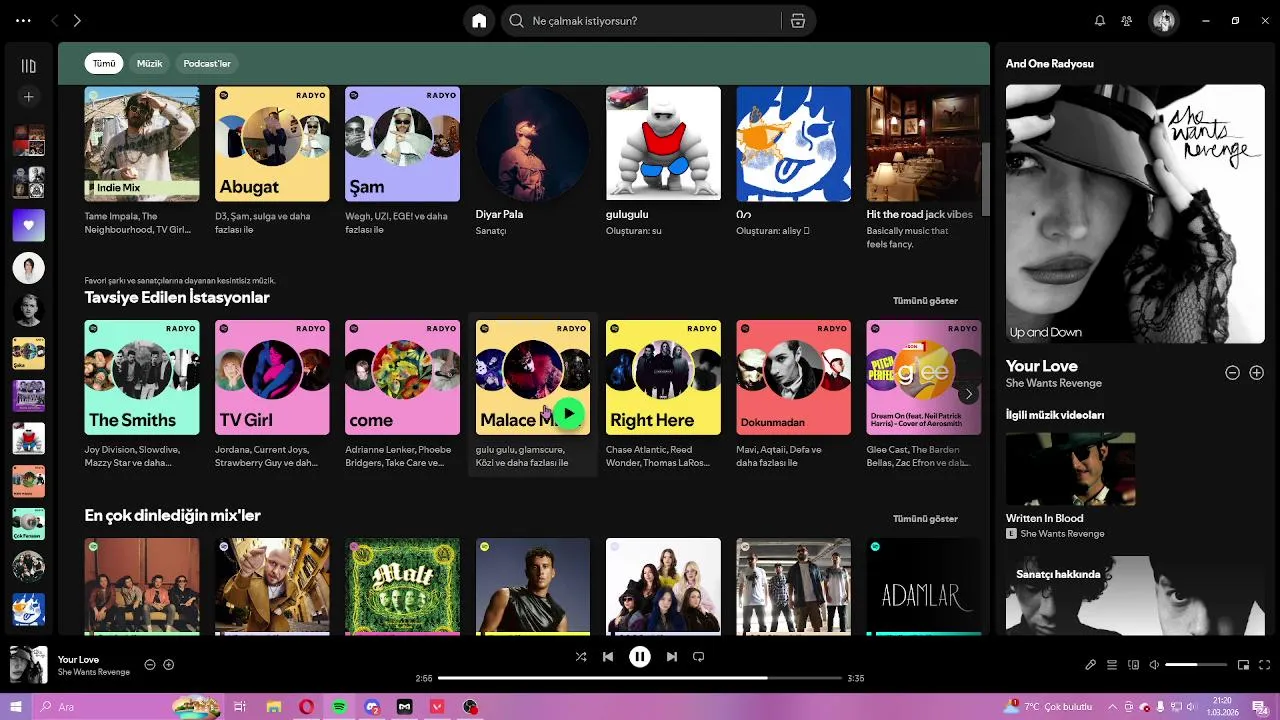Open 'And One Radyosu' header link
1280x720 pixels.
tap(1050, 64)
